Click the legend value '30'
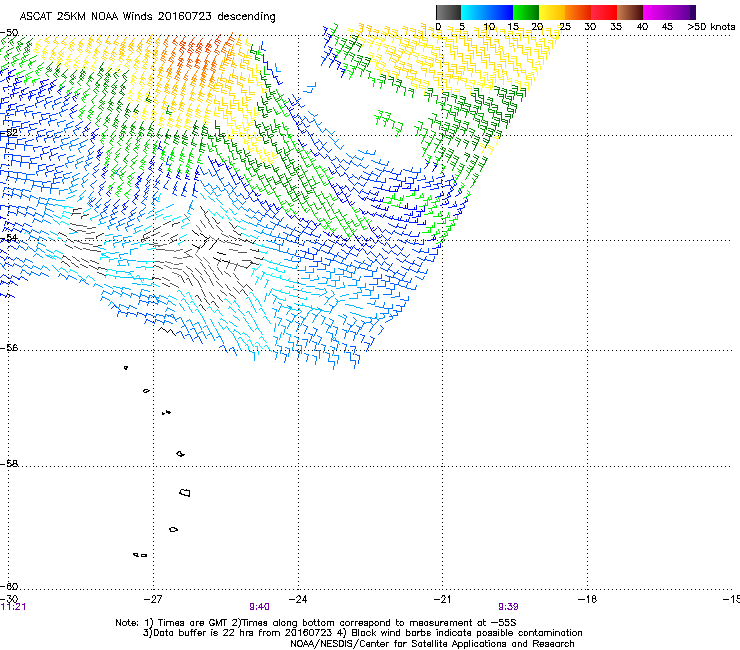 coord(590,26)
